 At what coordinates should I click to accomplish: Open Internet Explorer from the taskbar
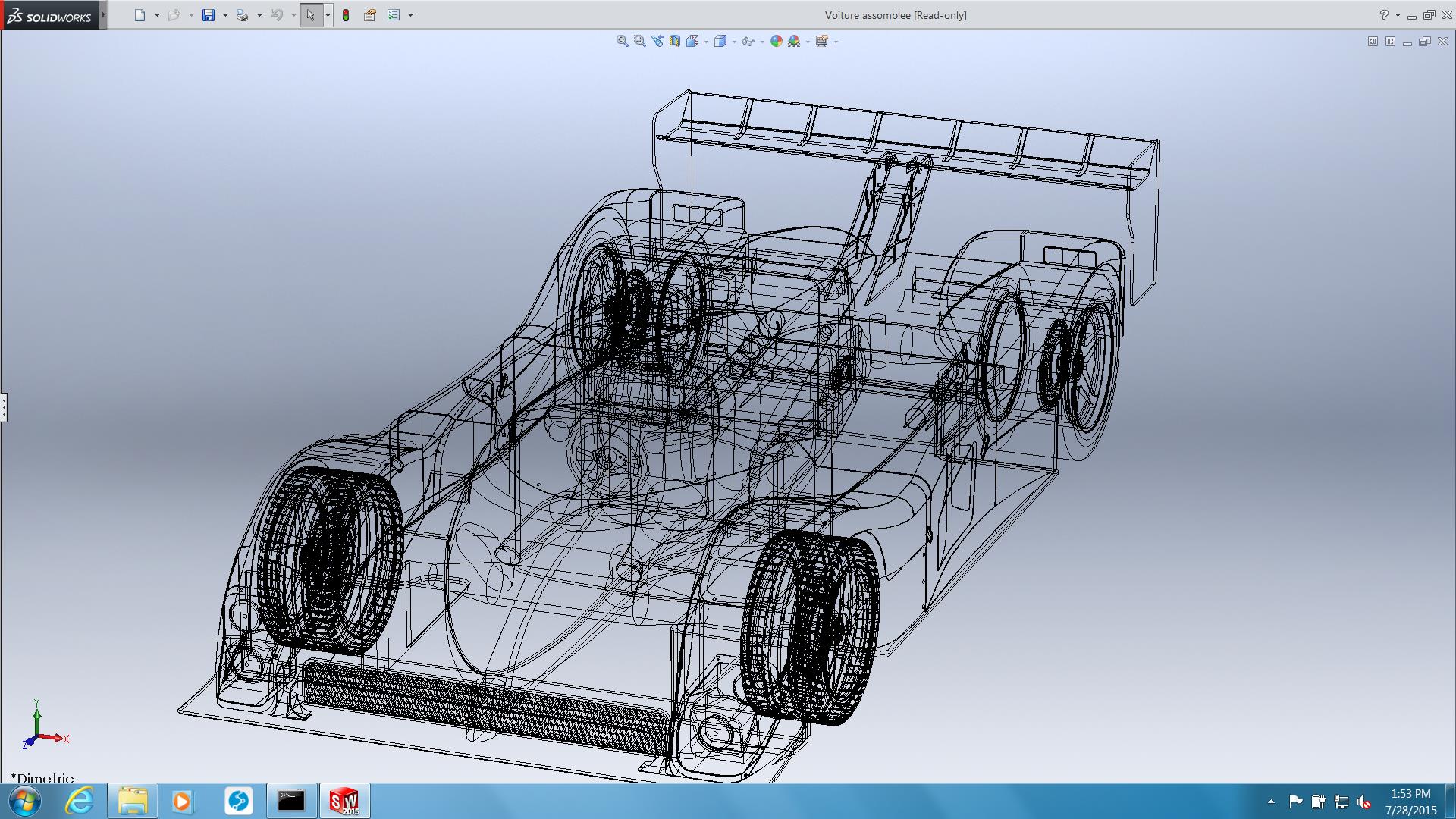(x=79, y=801)
